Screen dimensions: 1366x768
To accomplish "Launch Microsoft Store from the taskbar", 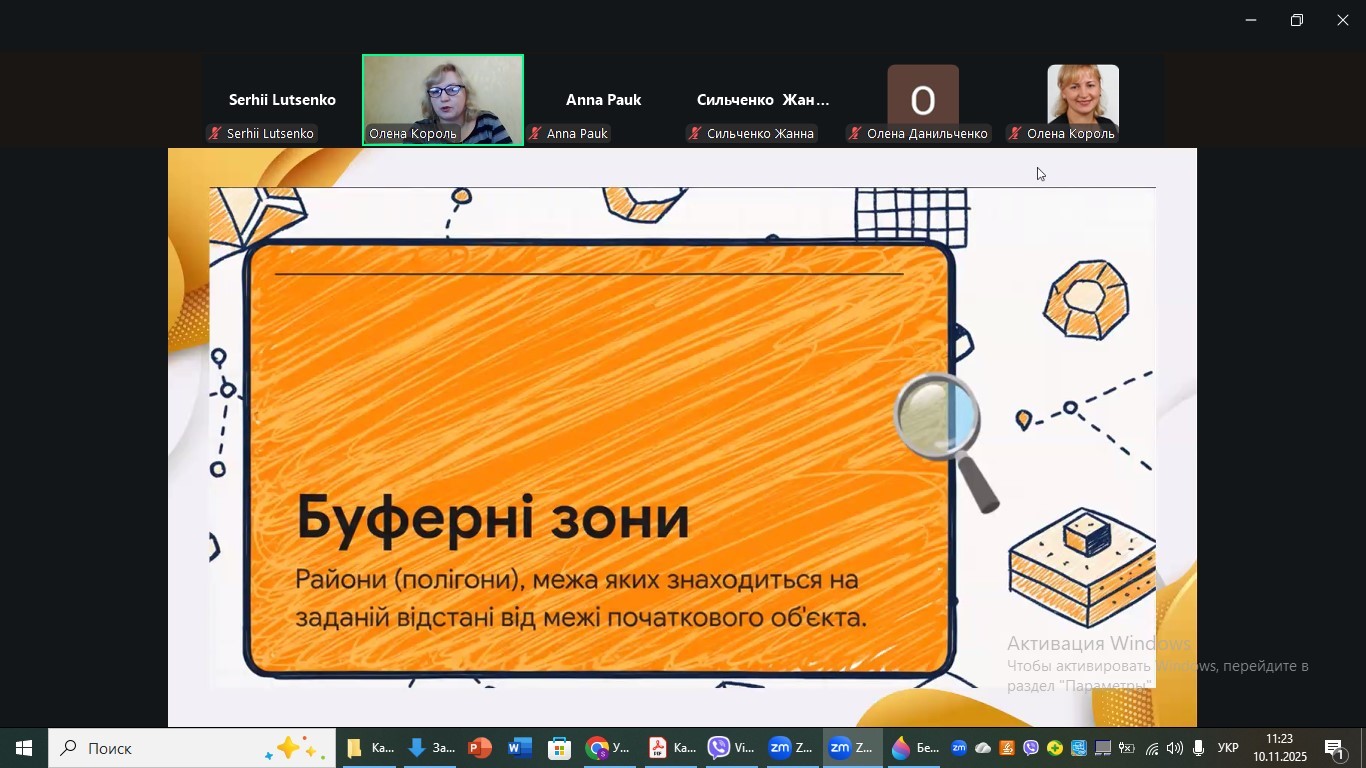I will coord(560,748).
